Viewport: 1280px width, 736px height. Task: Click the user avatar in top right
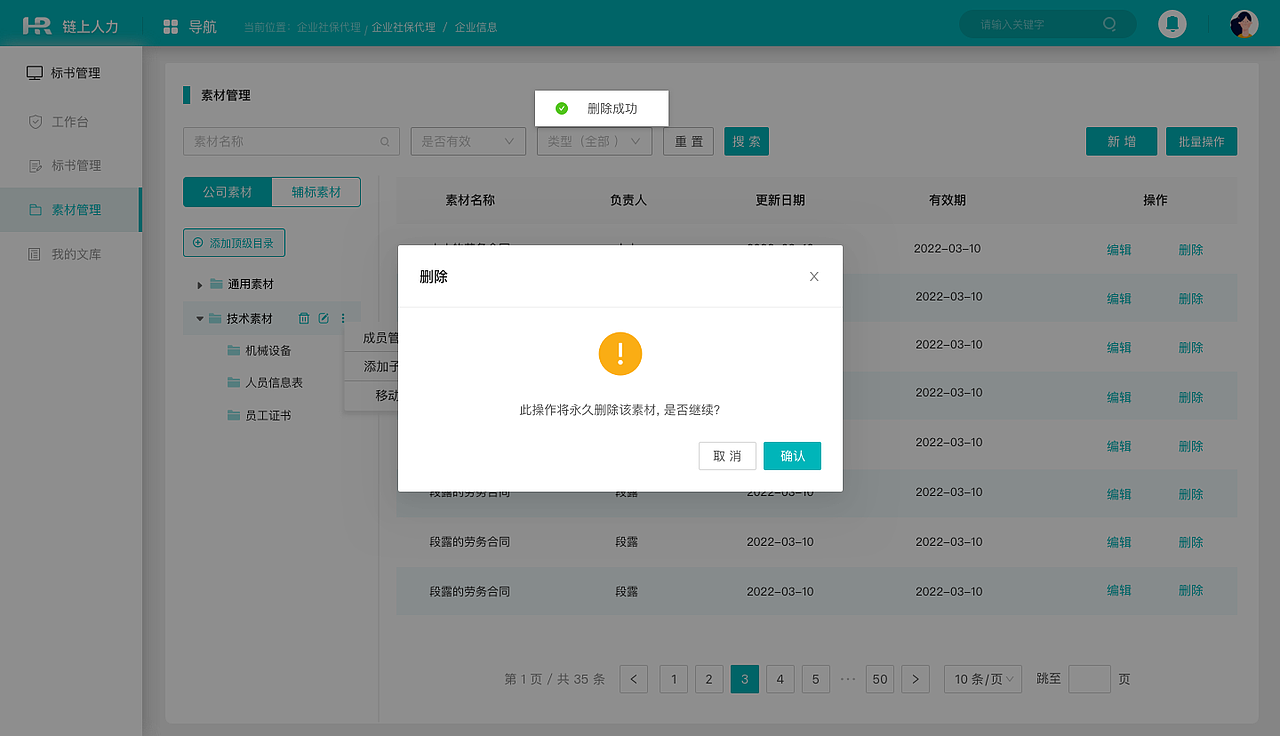[x=1242, y=23]
